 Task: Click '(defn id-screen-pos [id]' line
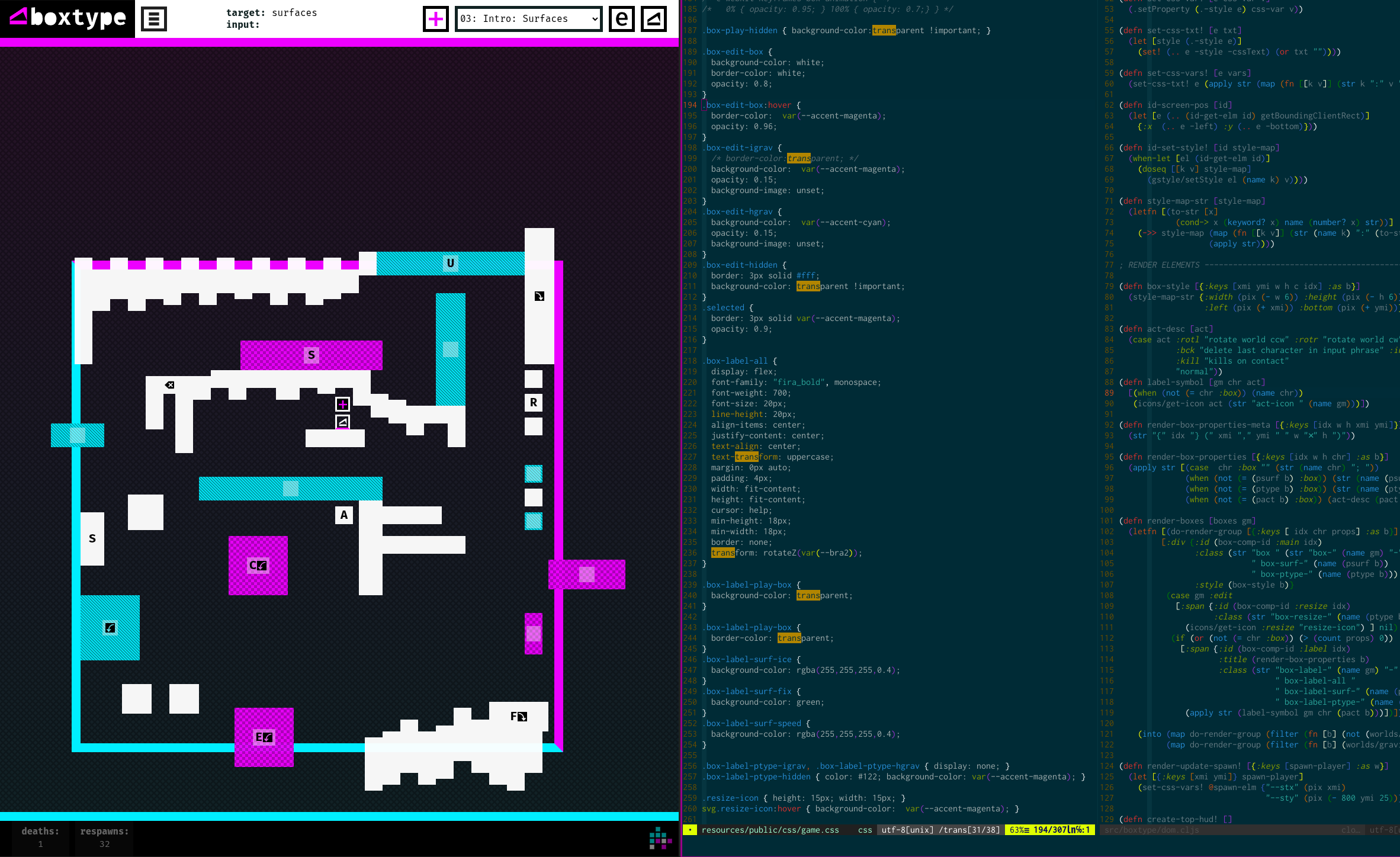1176,105
